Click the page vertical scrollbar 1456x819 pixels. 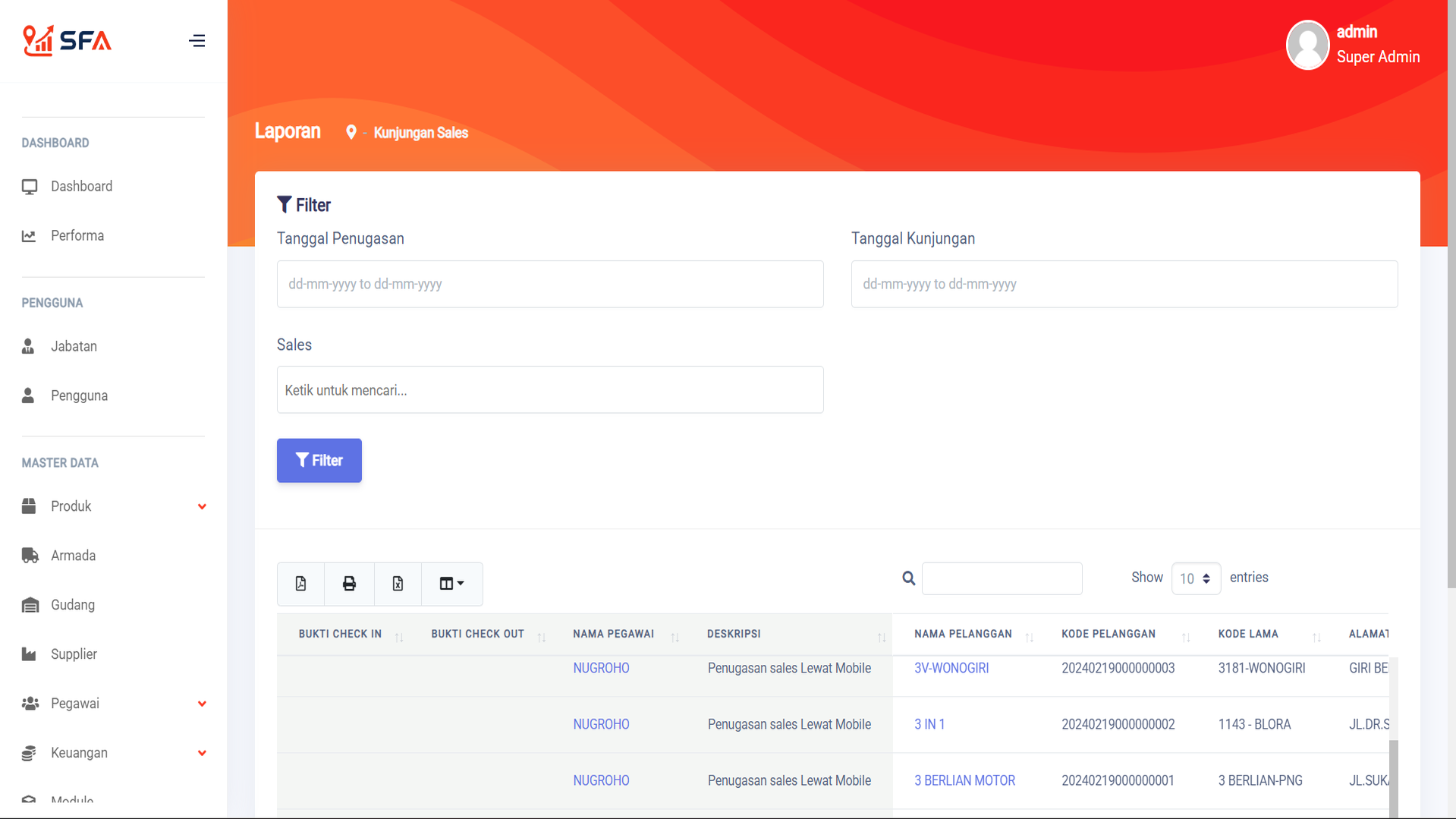(1451, 295)
